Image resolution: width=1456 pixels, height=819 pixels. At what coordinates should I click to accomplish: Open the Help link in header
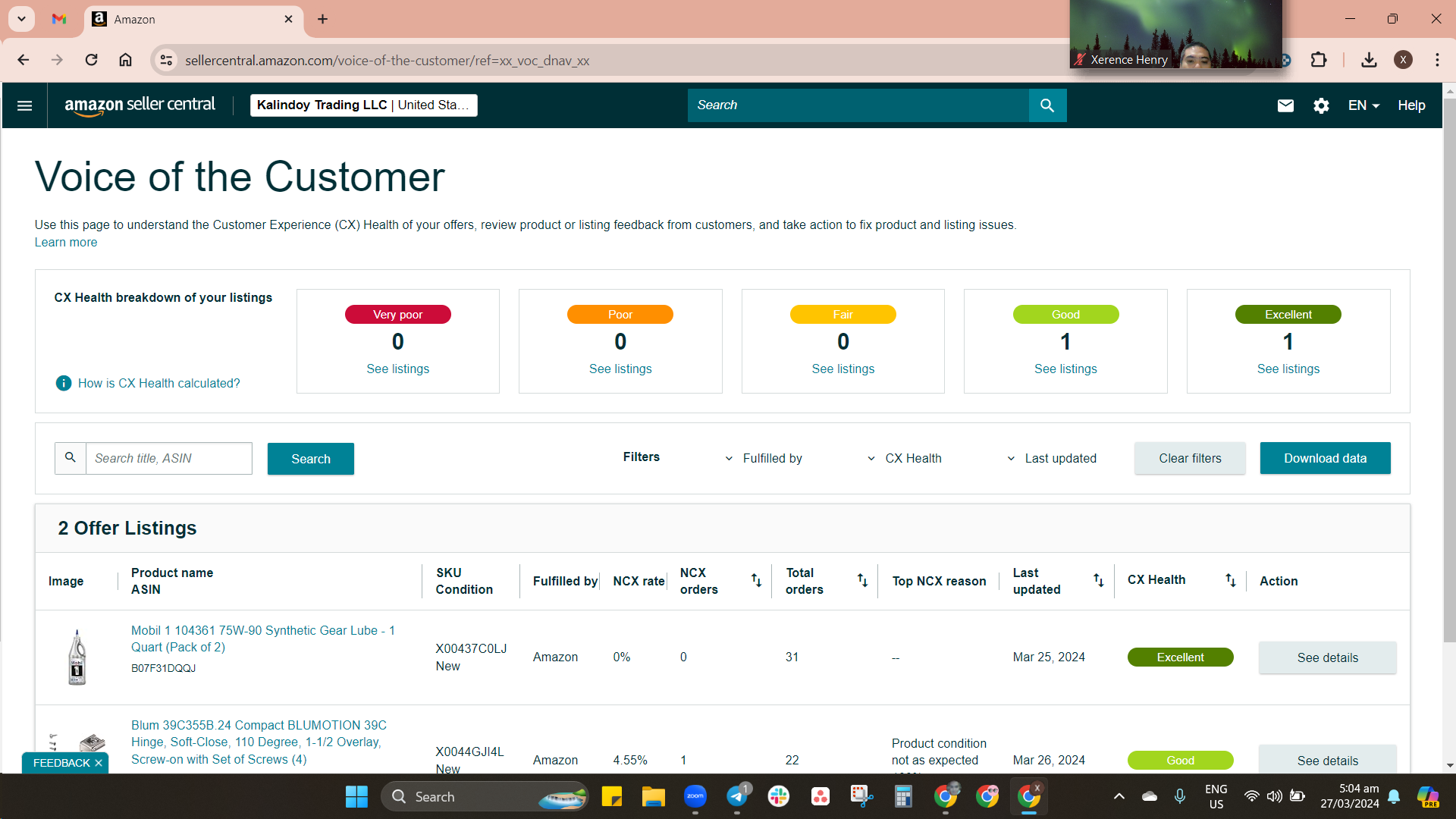[1411, 105]
